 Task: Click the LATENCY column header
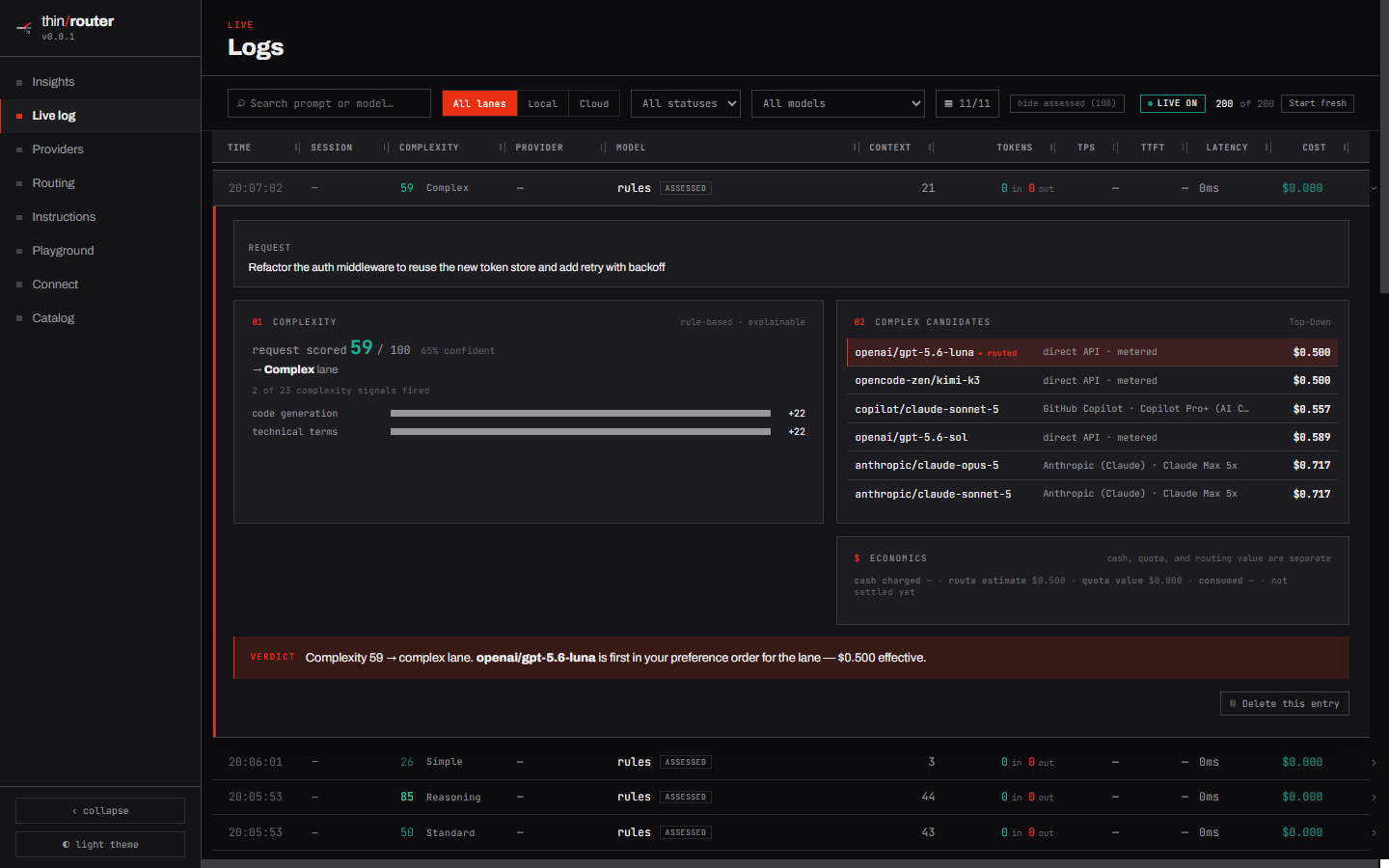pos(1227,148)
